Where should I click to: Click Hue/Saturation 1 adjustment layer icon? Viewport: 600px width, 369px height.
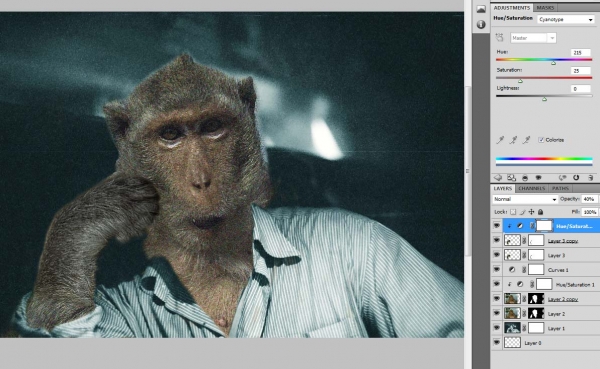point(520,284)
